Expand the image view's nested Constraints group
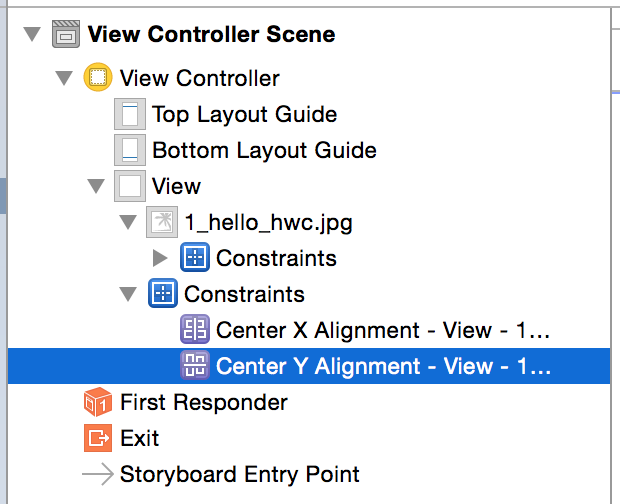 coord(160,258)
